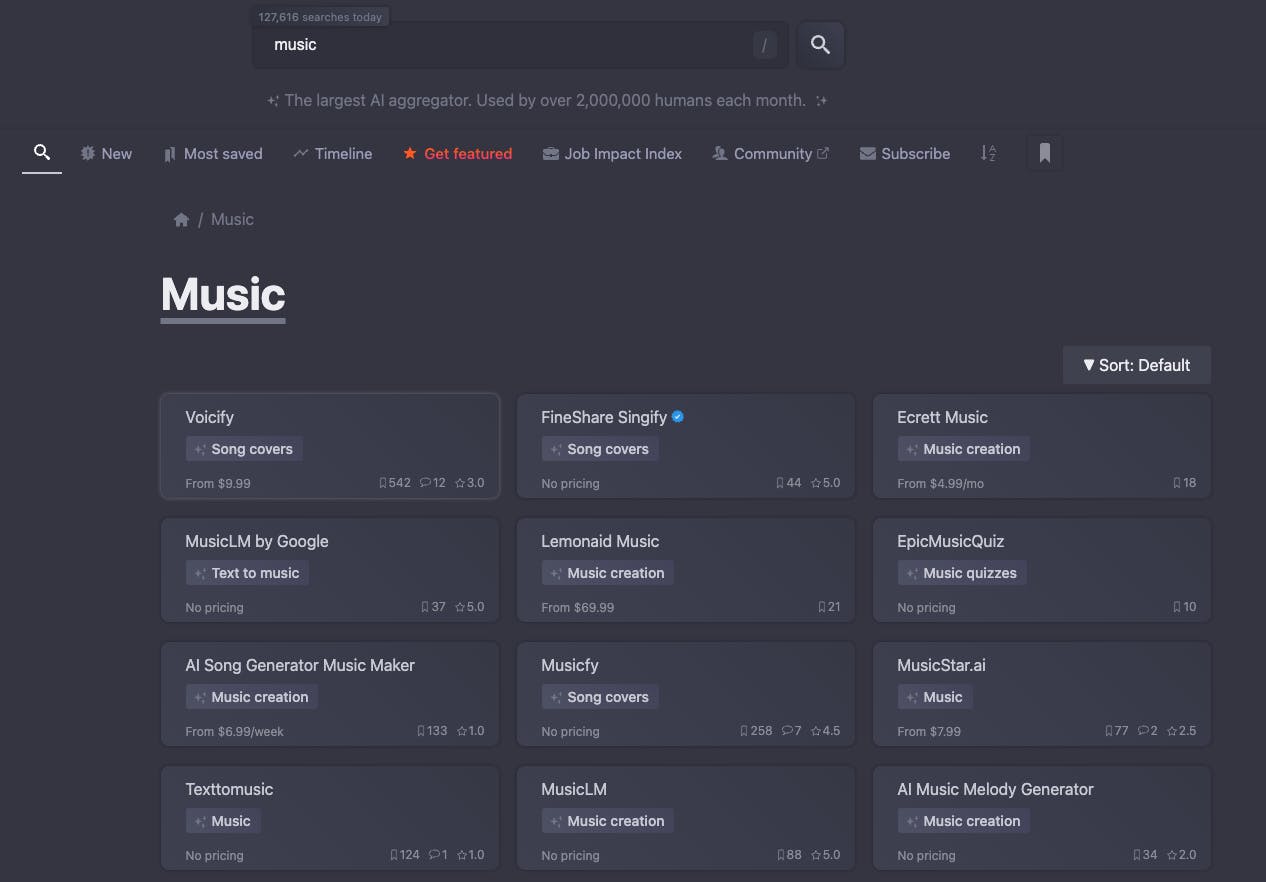Click the Music breadcrumb link
This screenshot has width=1266, height=882.
232,220
